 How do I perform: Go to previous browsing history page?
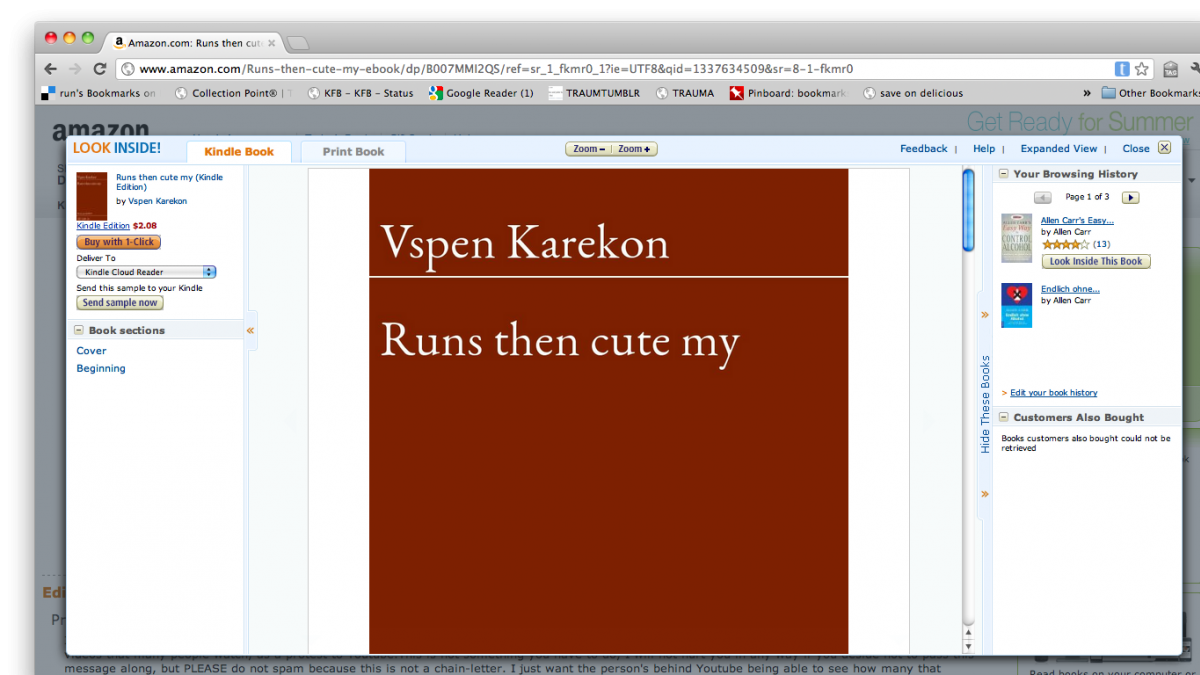[1042, 198]
